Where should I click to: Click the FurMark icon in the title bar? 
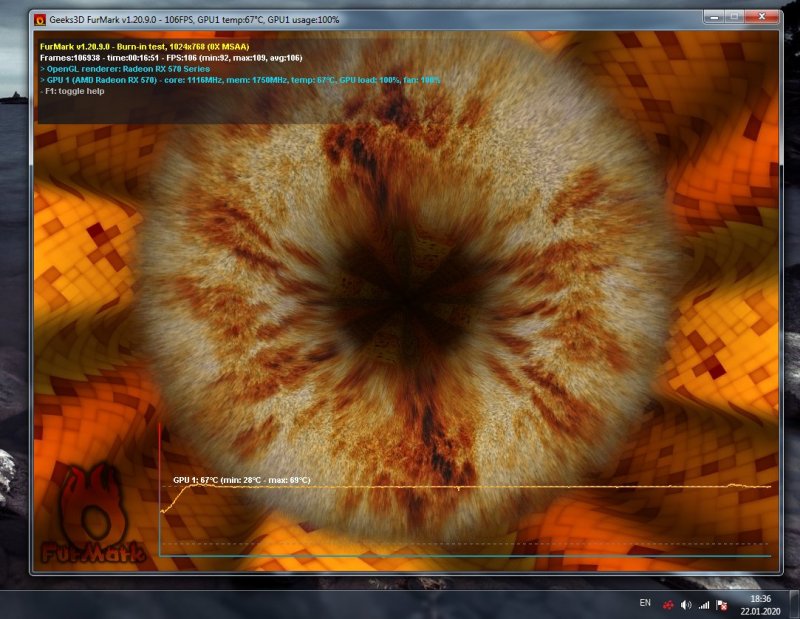[x=38, y=18]
